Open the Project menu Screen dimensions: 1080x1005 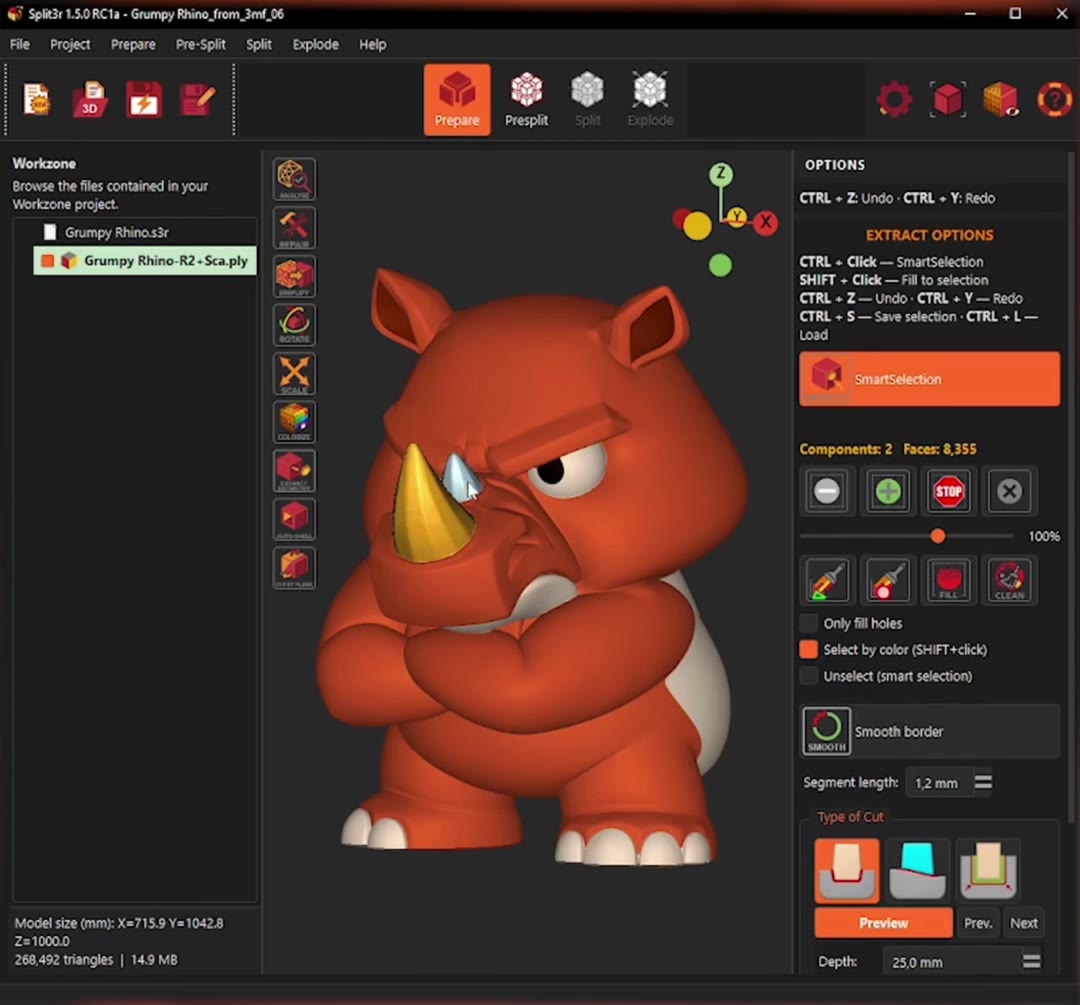pyautogui.click(x=70, y=44)
